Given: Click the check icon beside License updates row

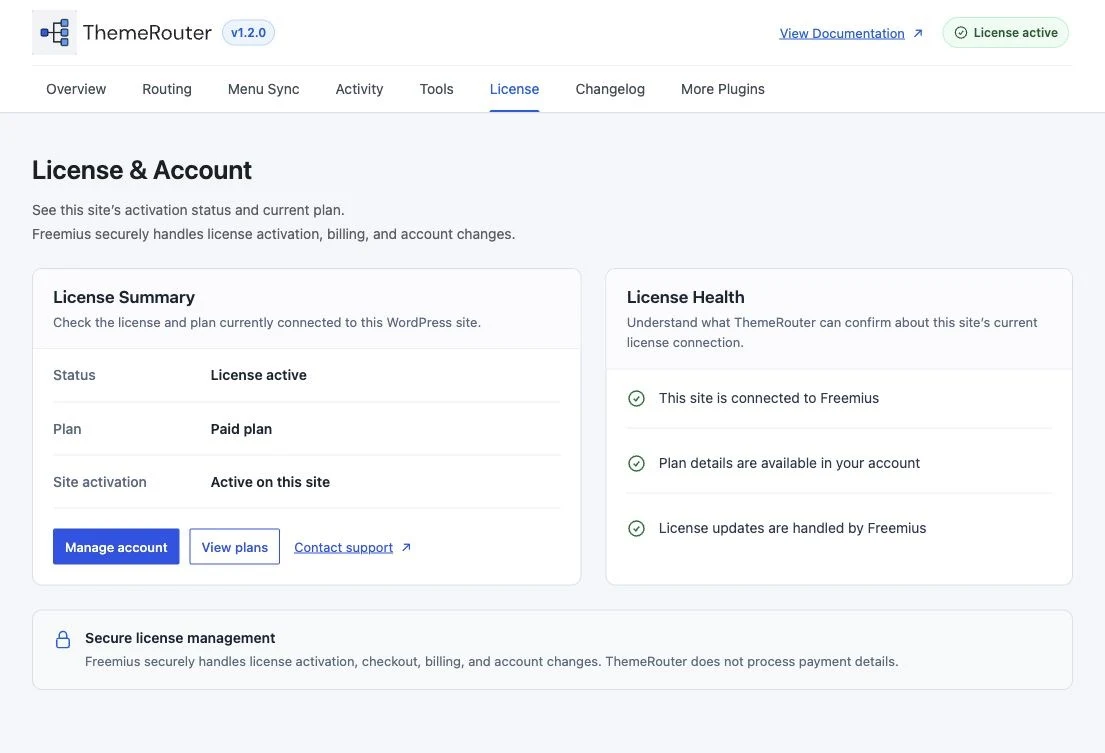Looking at the screenshot, I should 636,528.
